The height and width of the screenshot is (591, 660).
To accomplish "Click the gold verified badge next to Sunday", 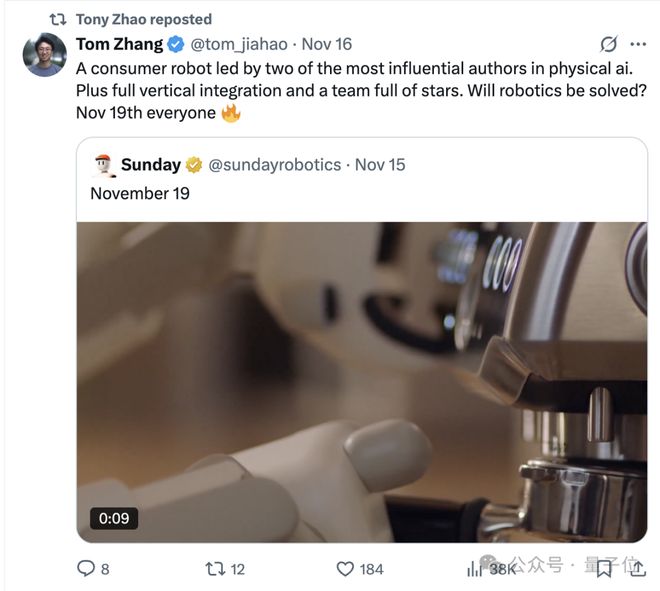I will coord(194,164).
